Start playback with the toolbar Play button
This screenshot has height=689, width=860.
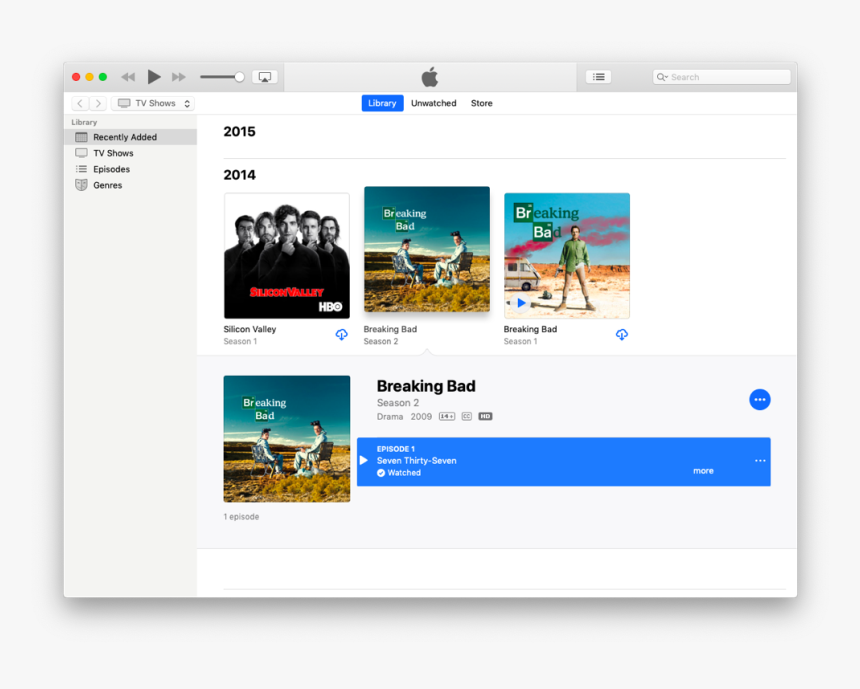154,77
